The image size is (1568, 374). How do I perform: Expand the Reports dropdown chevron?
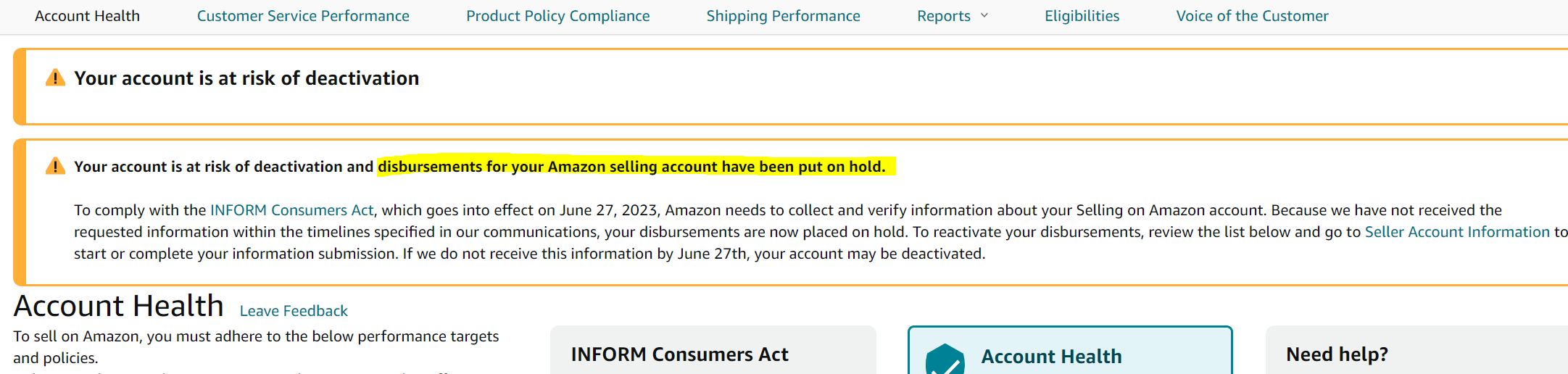tap(984, 15)
